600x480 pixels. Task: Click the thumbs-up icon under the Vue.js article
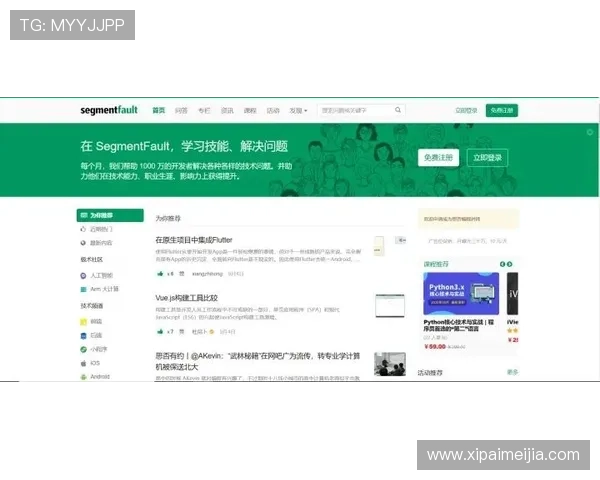[160, 331]
